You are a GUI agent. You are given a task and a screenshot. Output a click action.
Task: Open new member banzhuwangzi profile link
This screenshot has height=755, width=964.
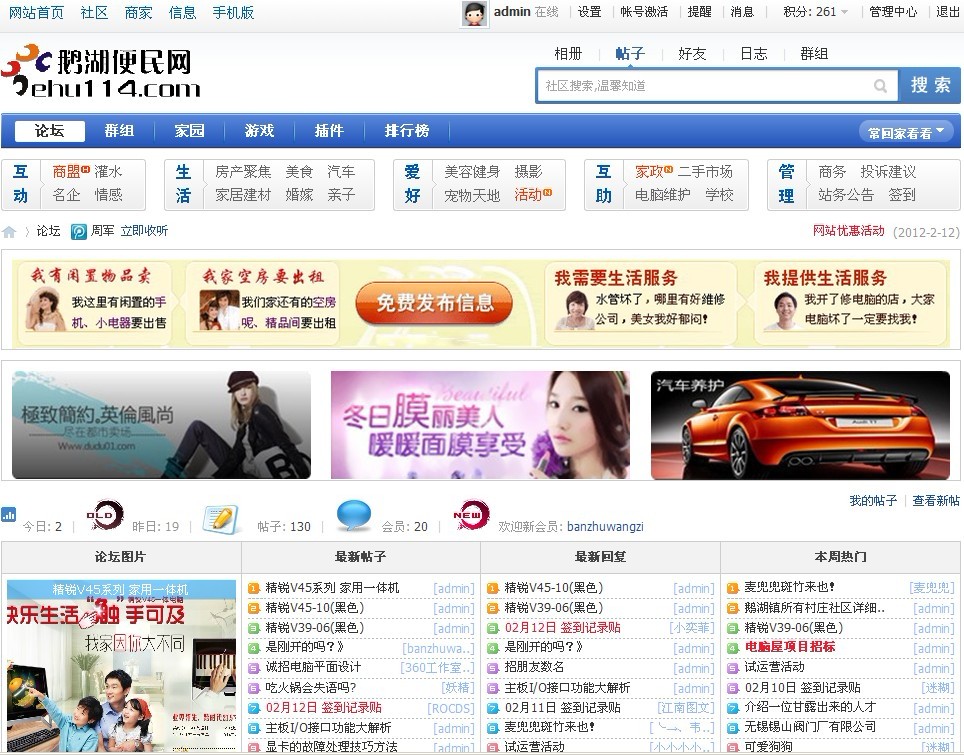click(x=605, y=527)
